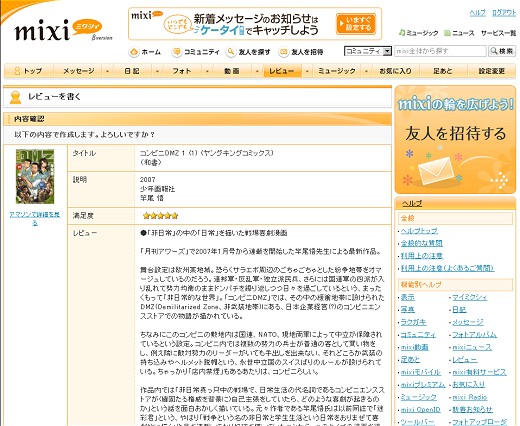Open 利用上の注意（よくあるご質問） link

click(x=447, y=268)
